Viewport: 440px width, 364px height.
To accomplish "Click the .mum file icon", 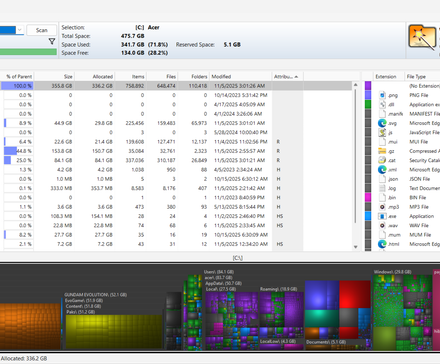I will coord(382,235).
